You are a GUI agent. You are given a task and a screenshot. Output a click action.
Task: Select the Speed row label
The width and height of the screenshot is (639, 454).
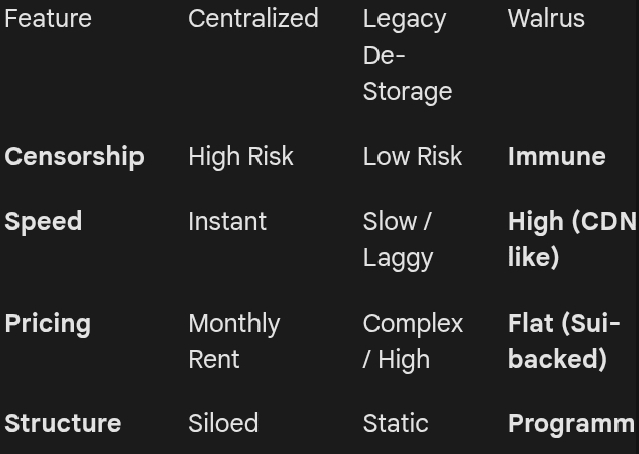click(x=43, y=222)
